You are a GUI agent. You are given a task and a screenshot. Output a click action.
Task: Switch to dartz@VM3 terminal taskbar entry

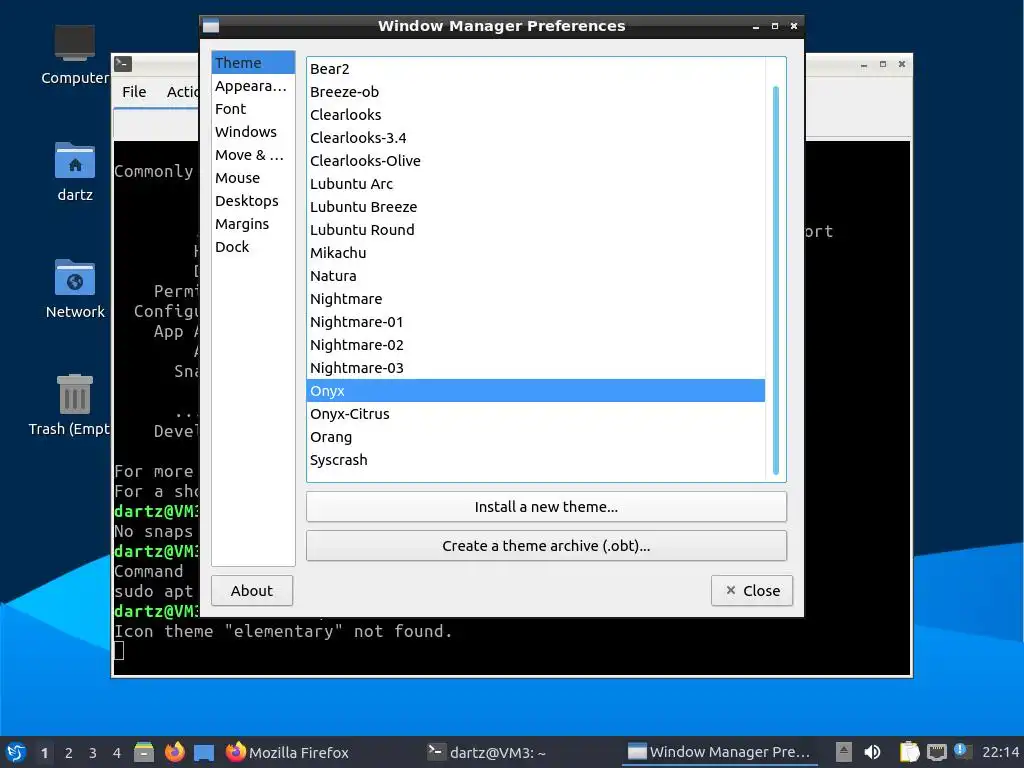(487, 752)
